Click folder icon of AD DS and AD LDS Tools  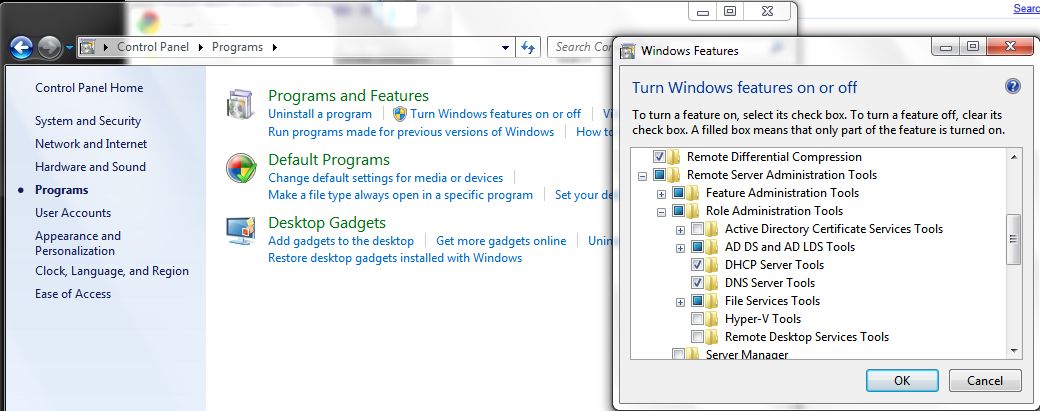pyautogui.click(x=712, y=247)
